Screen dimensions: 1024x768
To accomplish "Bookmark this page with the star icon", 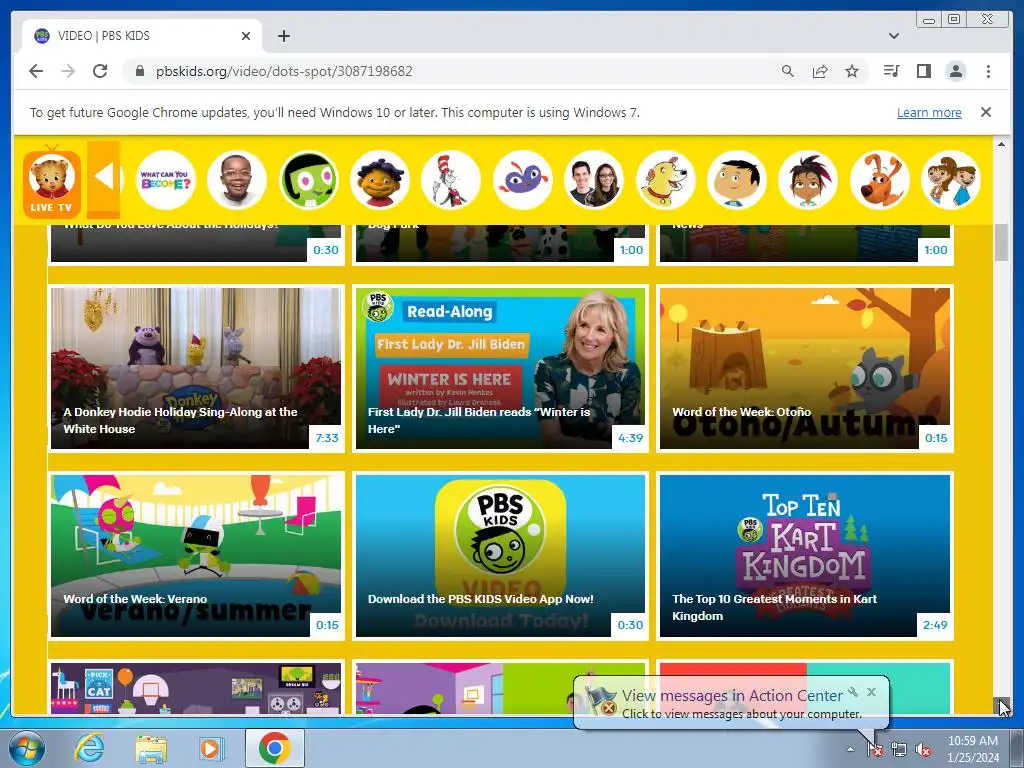I will click(x=852, y=71).
